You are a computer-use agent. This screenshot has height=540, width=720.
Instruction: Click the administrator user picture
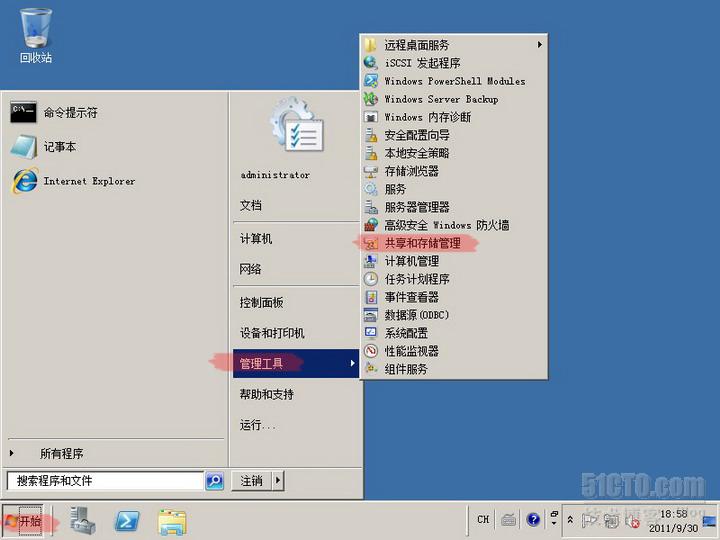(298, 125)
